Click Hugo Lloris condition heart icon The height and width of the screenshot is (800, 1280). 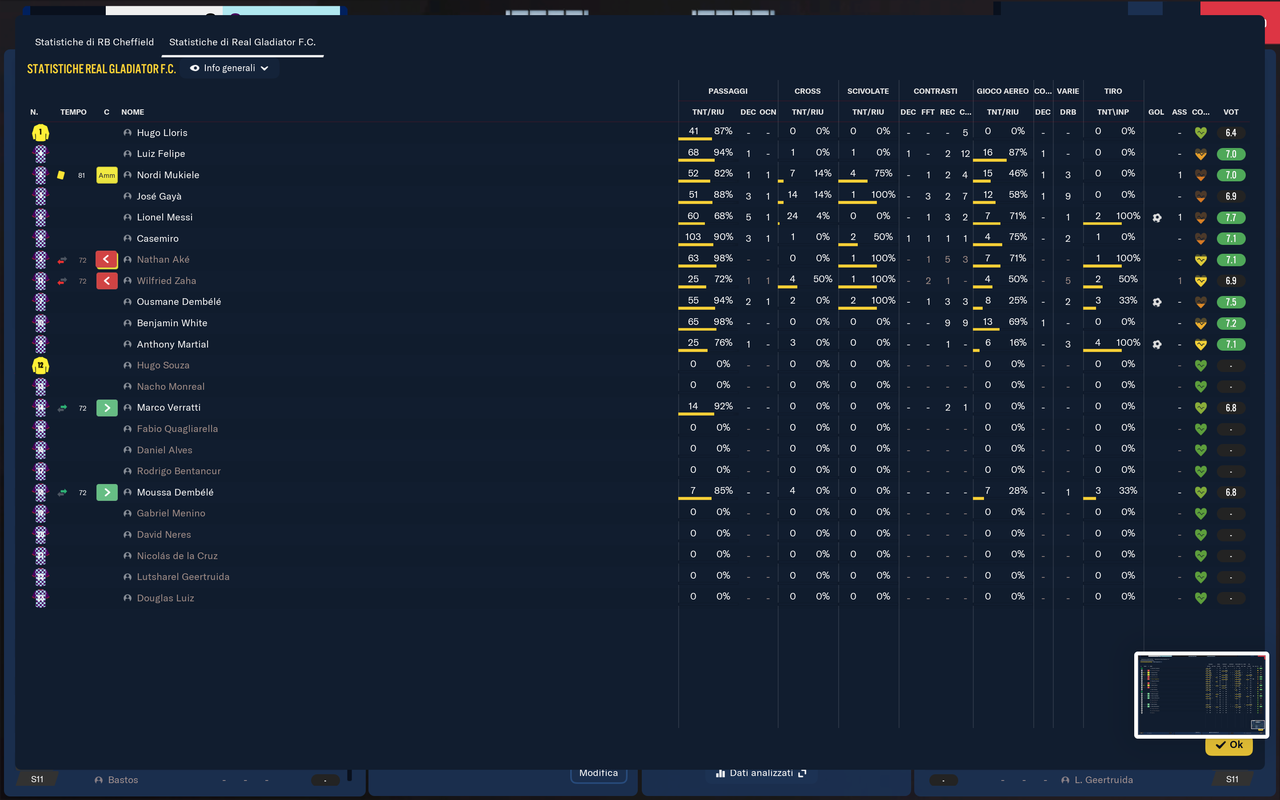(1201, 133)
